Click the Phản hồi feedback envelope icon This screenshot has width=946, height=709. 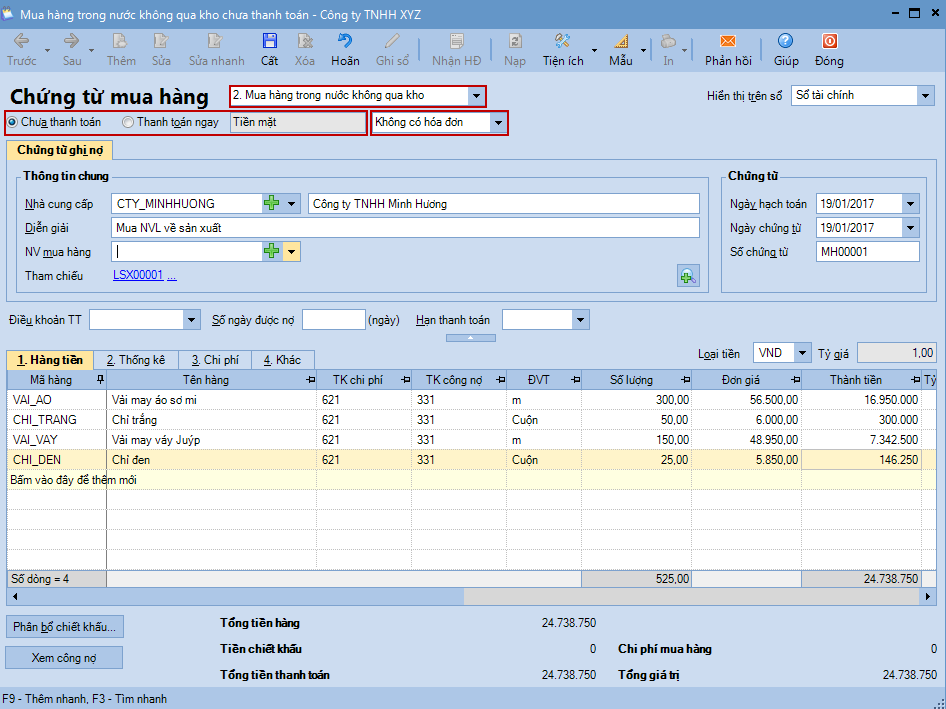(x=727, y=49)
